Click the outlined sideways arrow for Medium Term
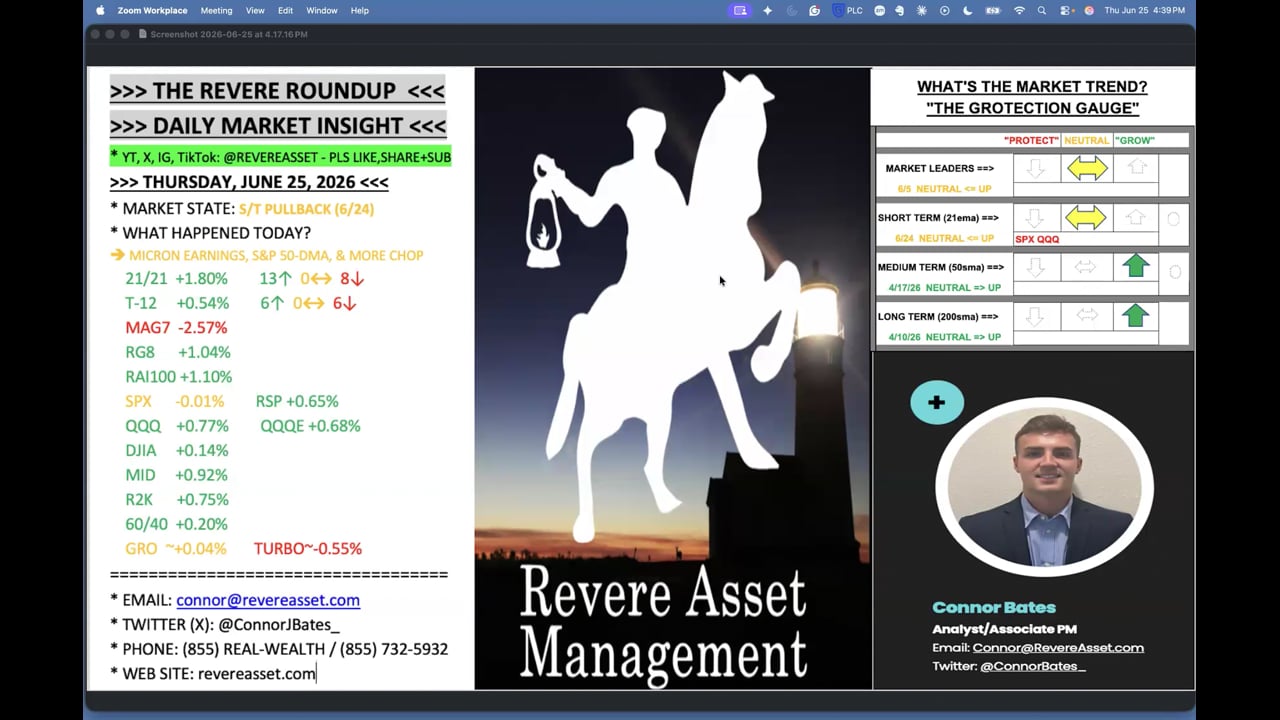This screenshot has height=720, width=1280. pyautogui.click(x=1086, y=267)
